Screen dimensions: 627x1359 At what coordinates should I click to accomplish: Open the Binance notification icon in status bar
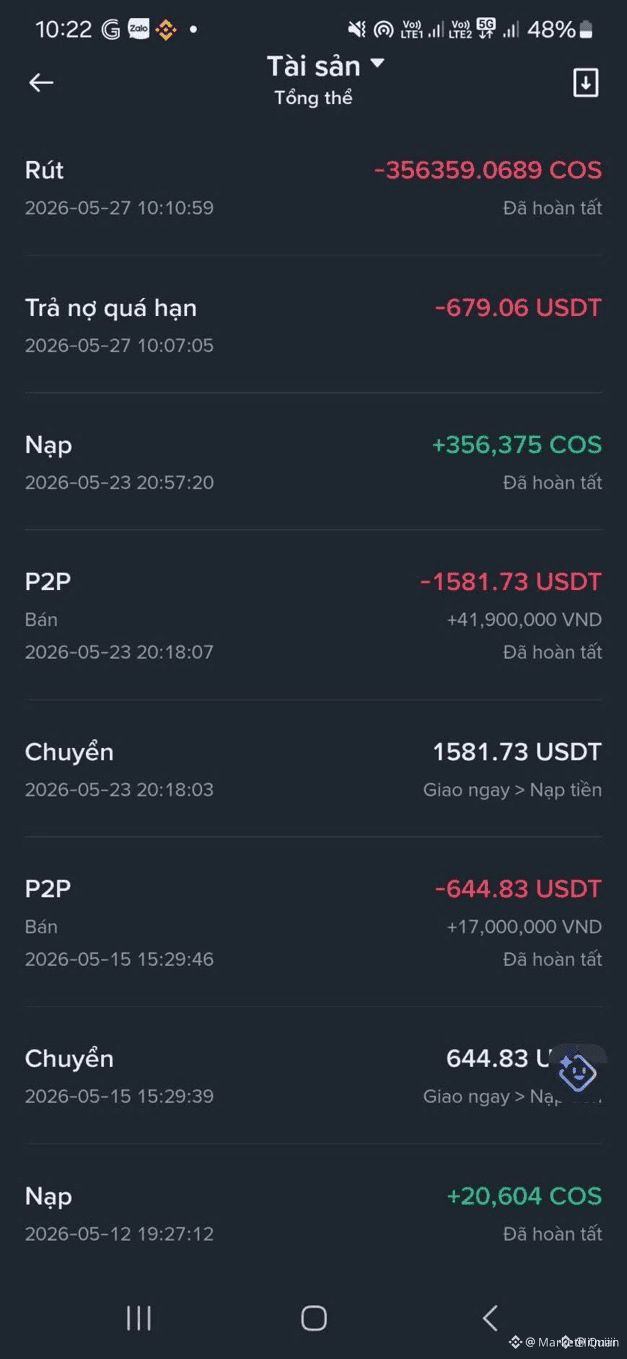[166, 30]
